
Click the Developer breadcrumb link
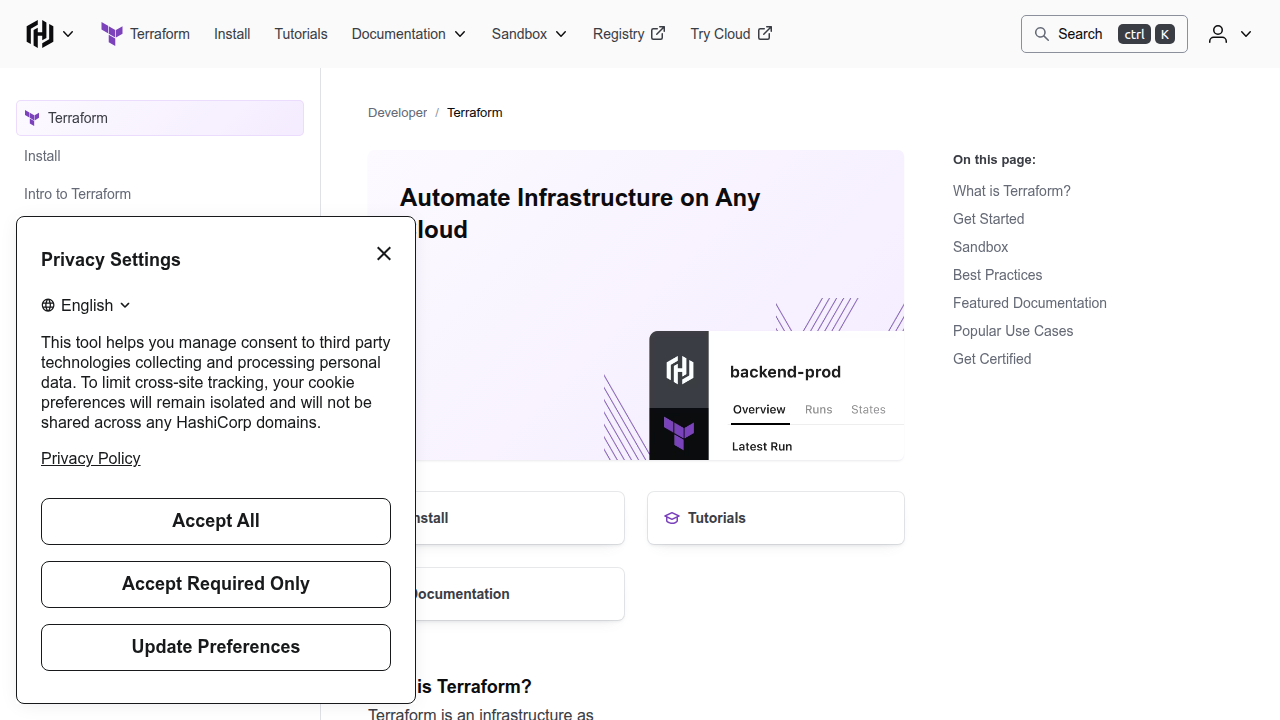coord(397,113)
